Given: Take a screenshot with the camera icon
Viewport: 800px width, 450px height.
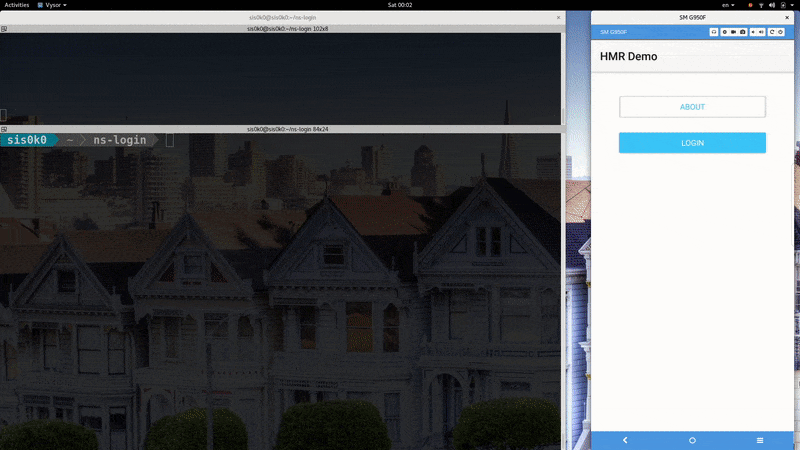Looking at the screenshot, I should pos(743,32).
